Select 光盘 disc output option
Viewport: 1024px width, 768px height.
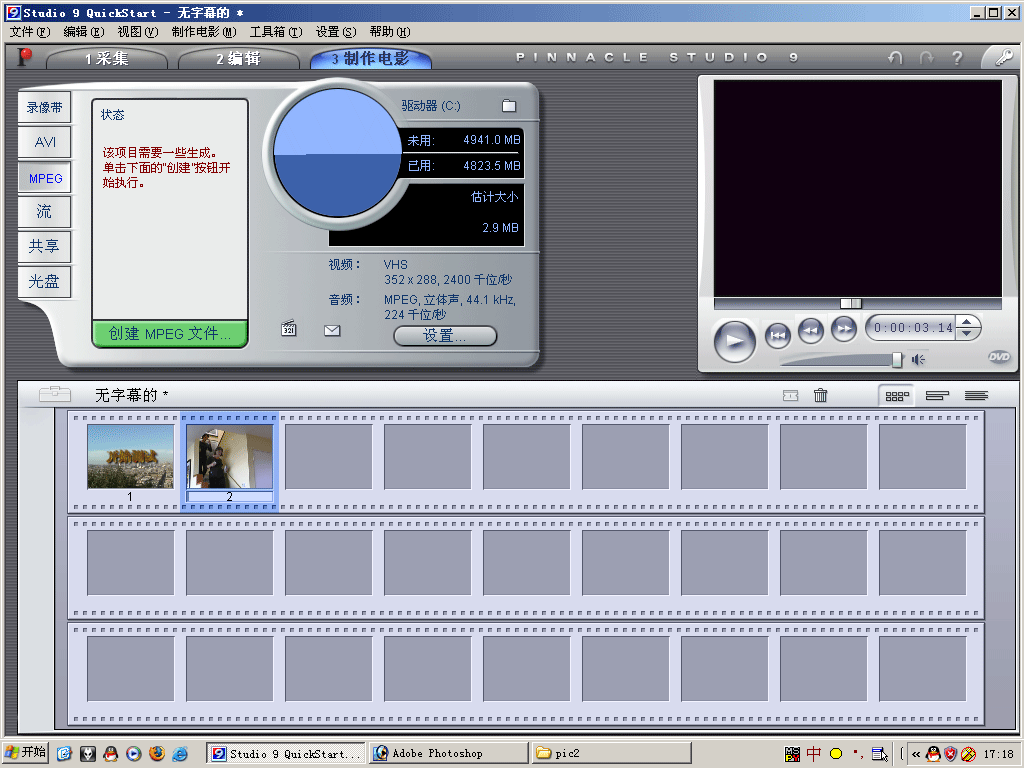click(x=44, y=281)
